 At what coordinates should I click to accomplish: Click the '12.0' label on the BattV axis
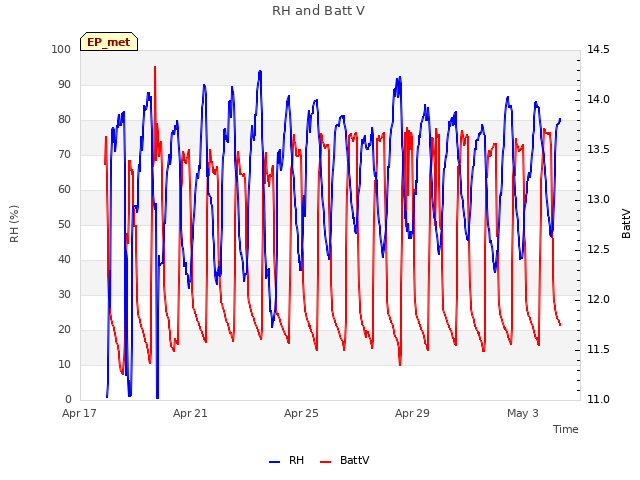[598, 299]
